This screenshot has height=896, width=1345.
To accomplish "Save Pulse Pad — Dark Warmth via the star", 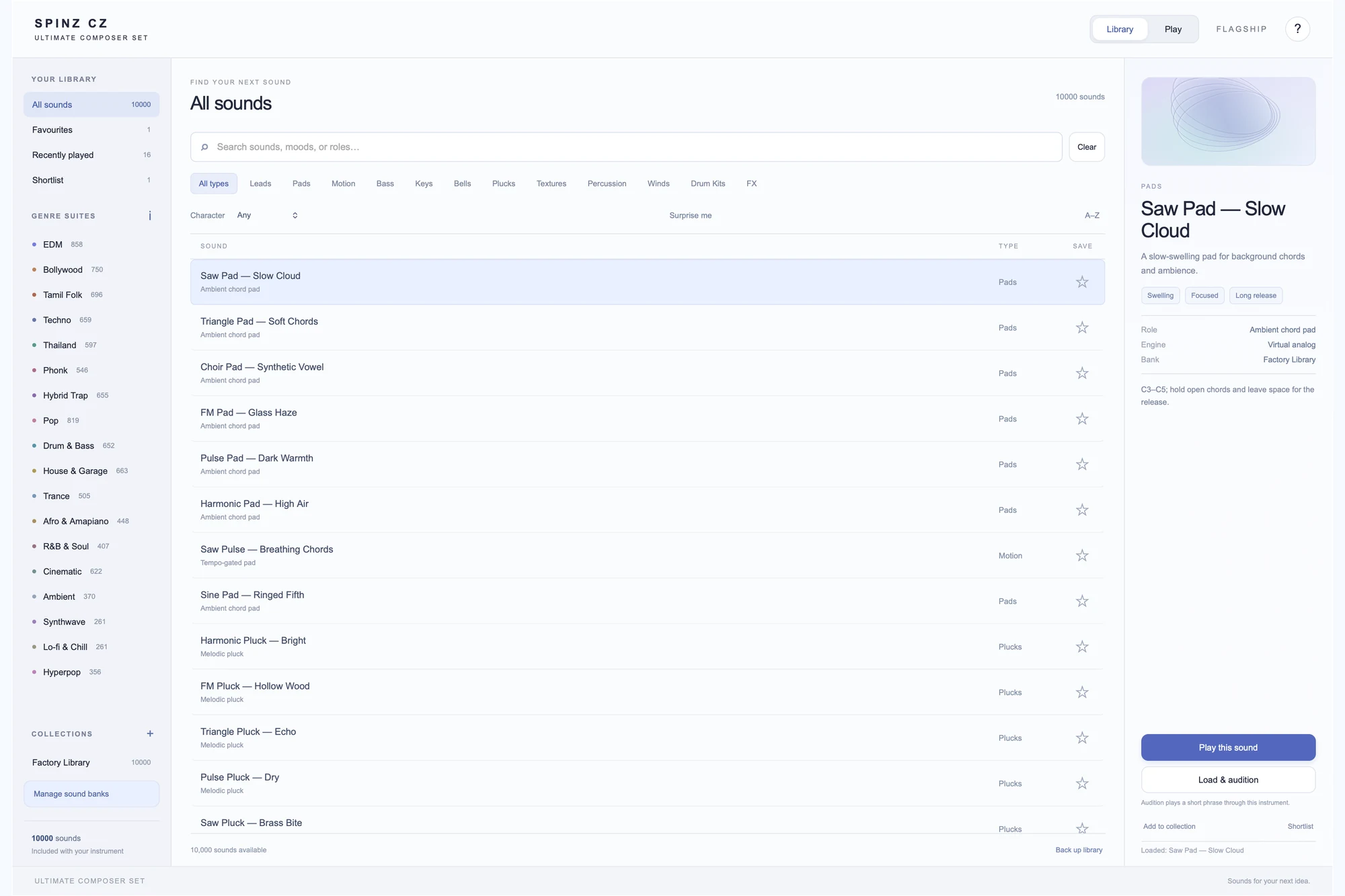I will (x=1081, y=464).
